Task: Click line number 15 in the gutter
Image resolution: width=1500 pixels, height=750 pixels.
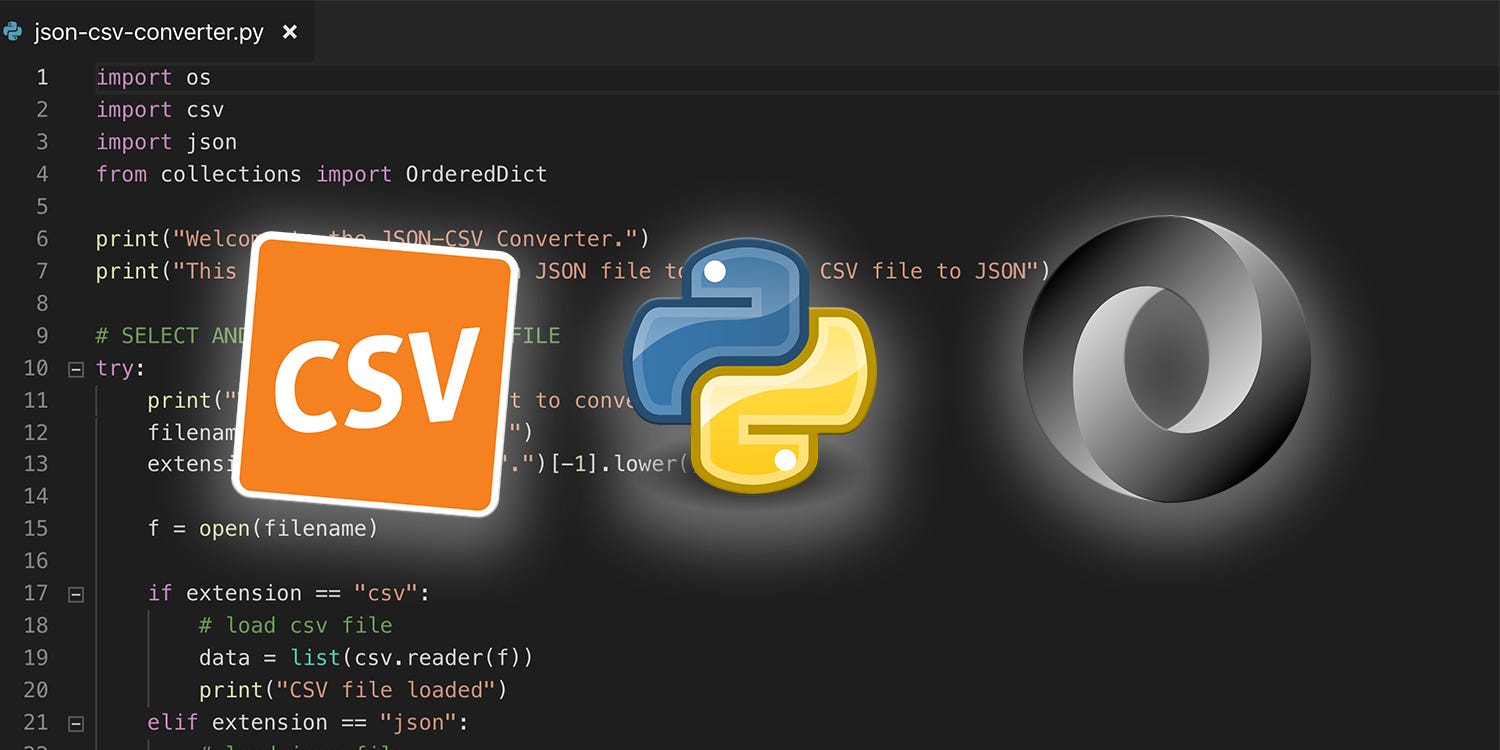Action: pyautogui.click(x=36, y=528)
